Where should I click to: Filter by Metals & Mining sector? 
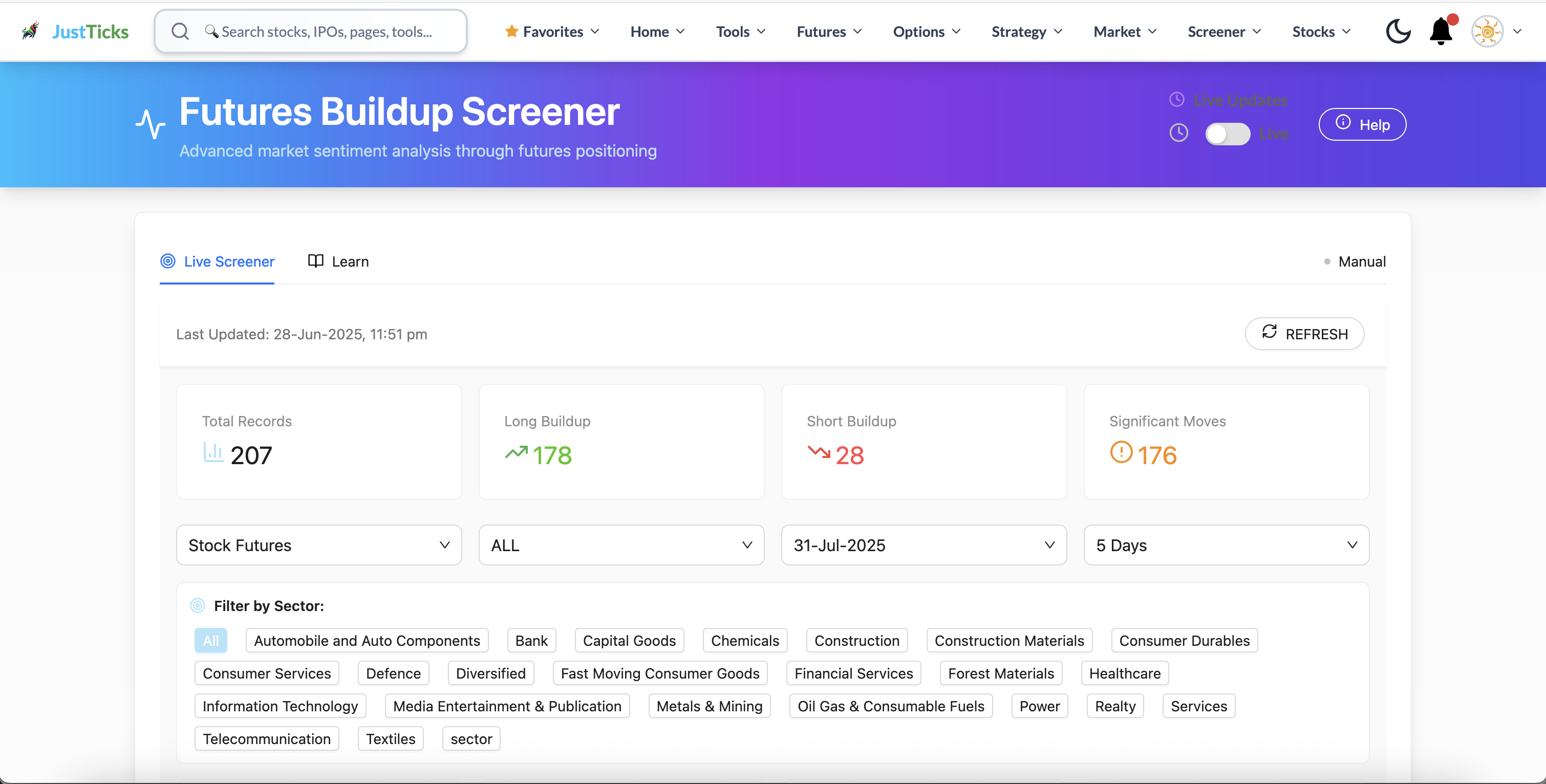710,706
